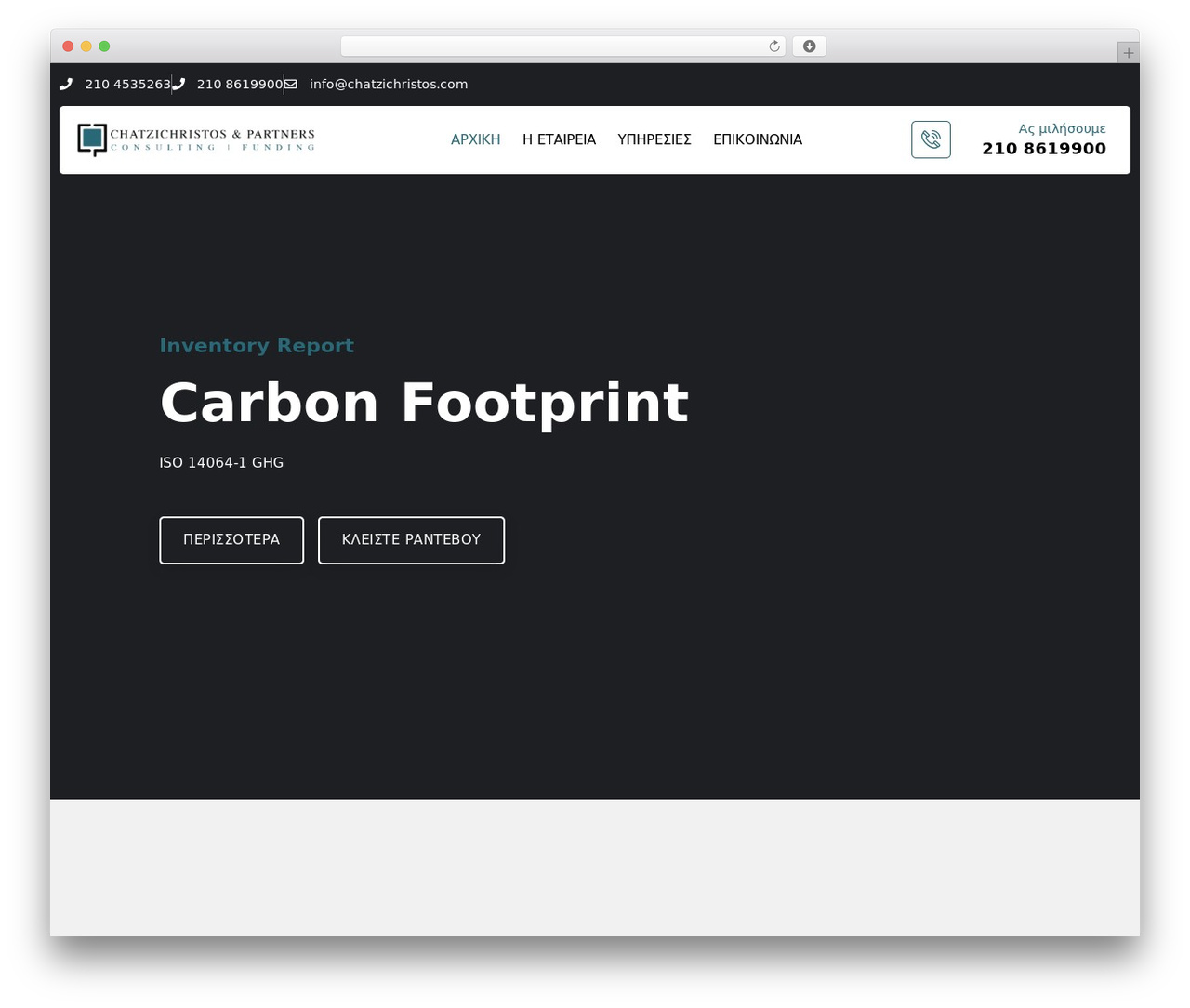Call 210 4535263 from top bar

click(x=127, y=85)
